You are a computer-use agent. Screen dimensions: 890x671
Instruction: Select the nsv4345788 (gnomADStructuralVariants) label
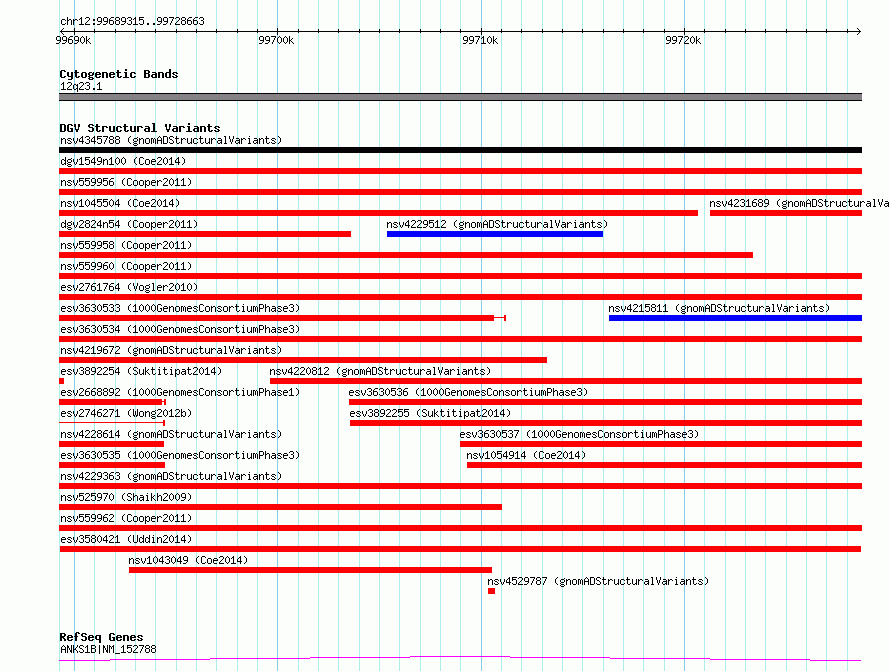coord(171,140)
